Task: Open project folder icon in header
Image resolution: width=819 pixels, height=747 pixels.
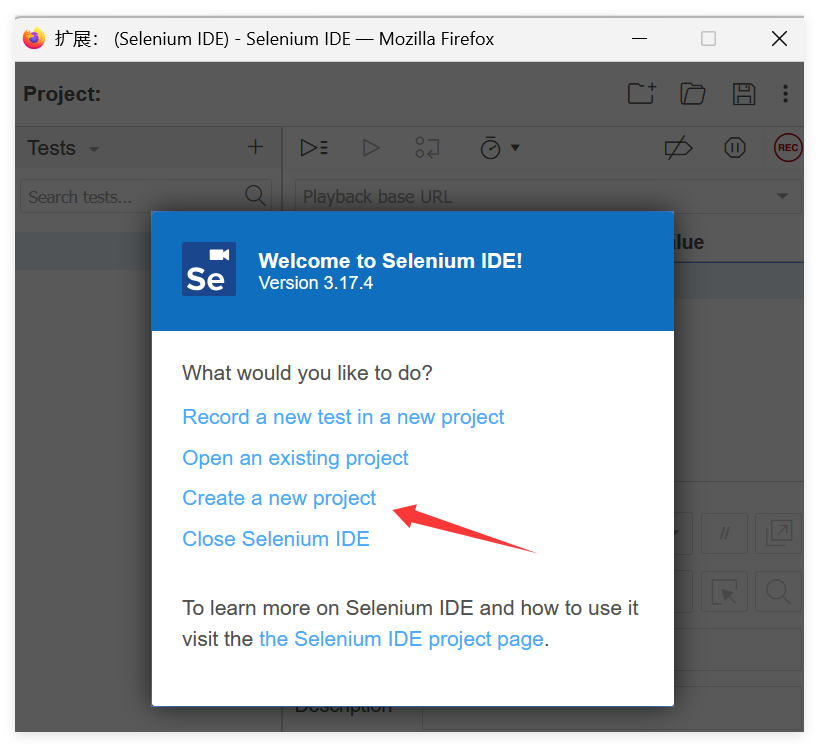Action: pyautogui.click(x=693, y=94)
